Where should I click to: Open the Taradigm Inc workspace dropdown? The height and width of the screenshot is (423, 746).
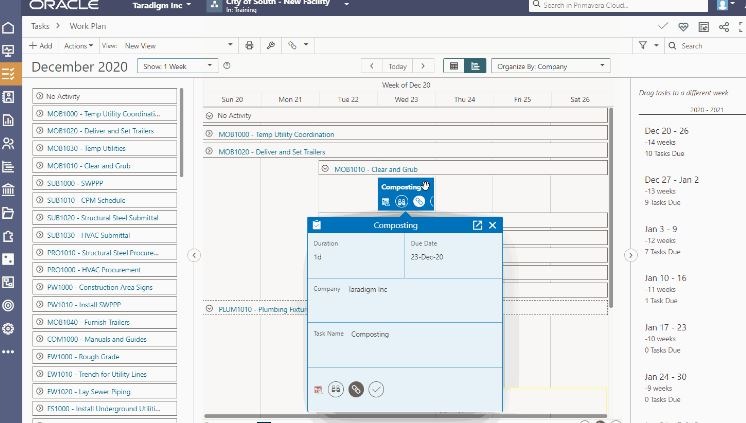coord(162,5)
